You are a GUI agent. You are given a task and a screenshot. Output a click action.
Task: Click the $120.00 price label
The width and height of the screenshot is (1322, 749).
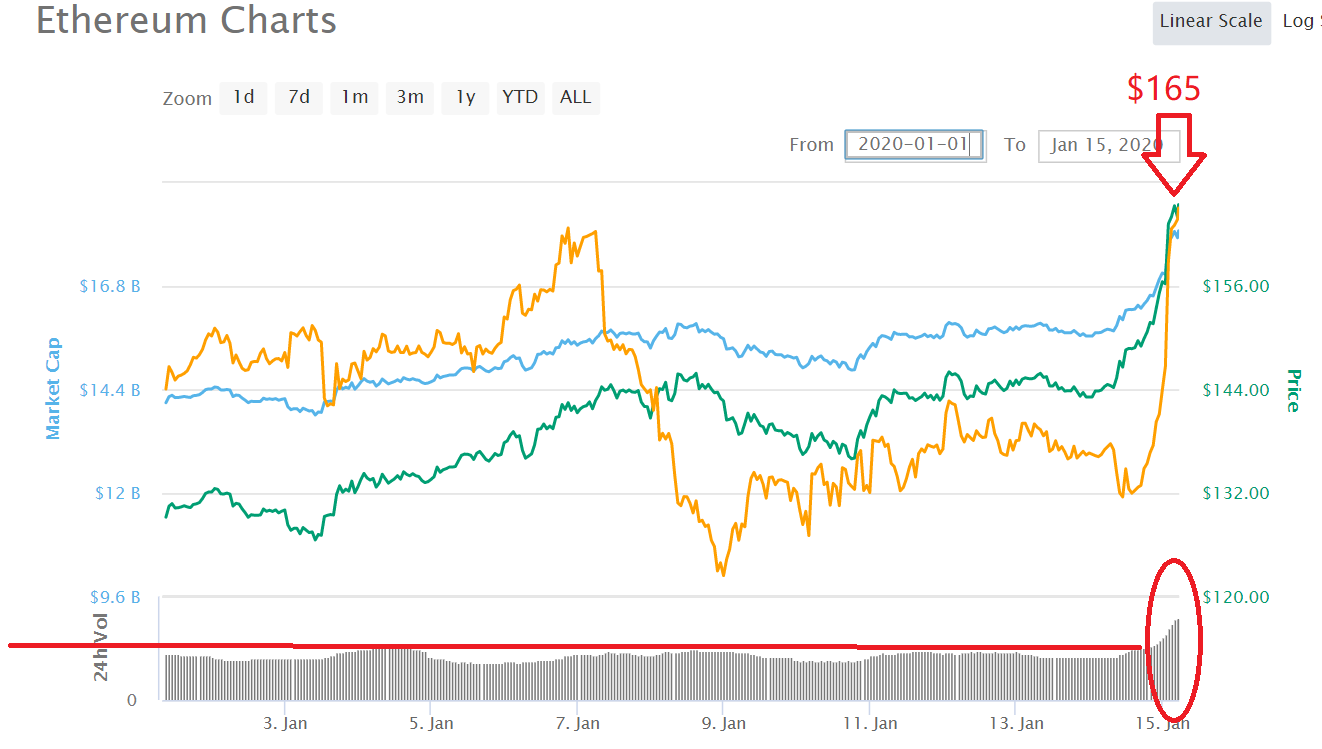1236,598
